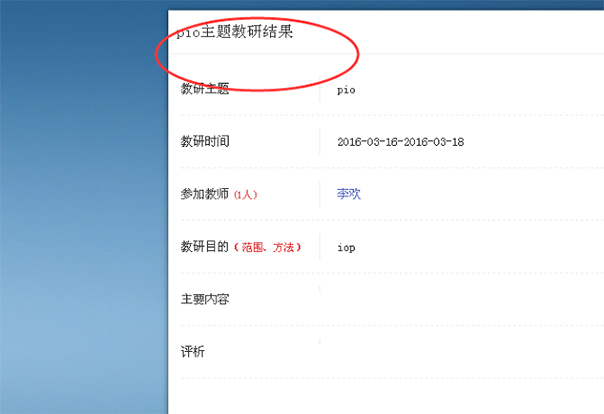The image size is (604, 414).
Task: Click the pio topic value
Action: tap(346, 90)
